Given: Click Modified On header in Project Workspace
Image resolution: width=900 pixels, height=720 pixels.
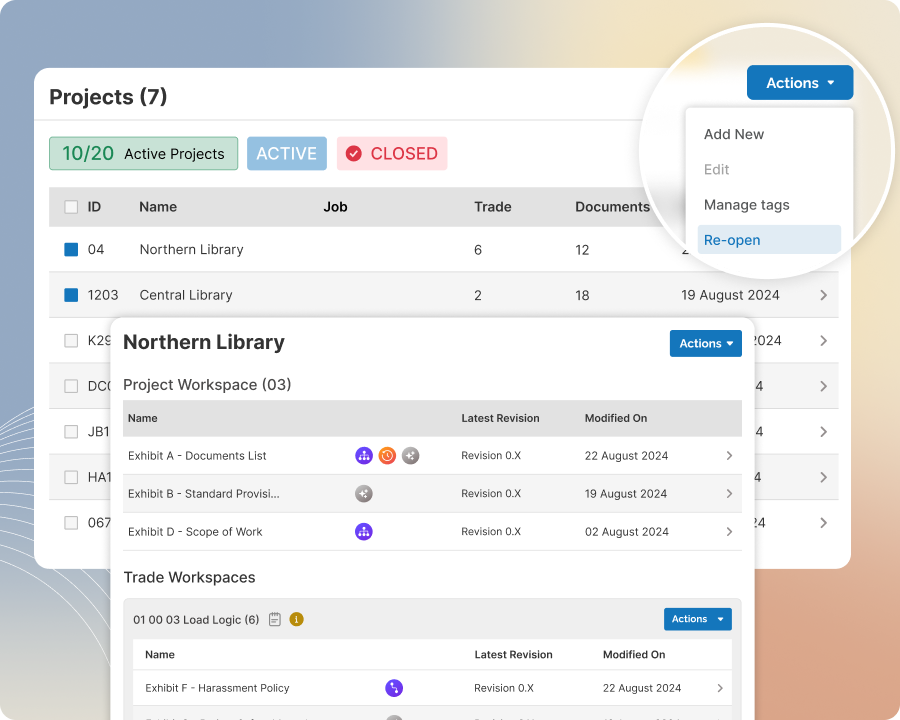Looking at the screenshot, I should (x=616, y=418).
